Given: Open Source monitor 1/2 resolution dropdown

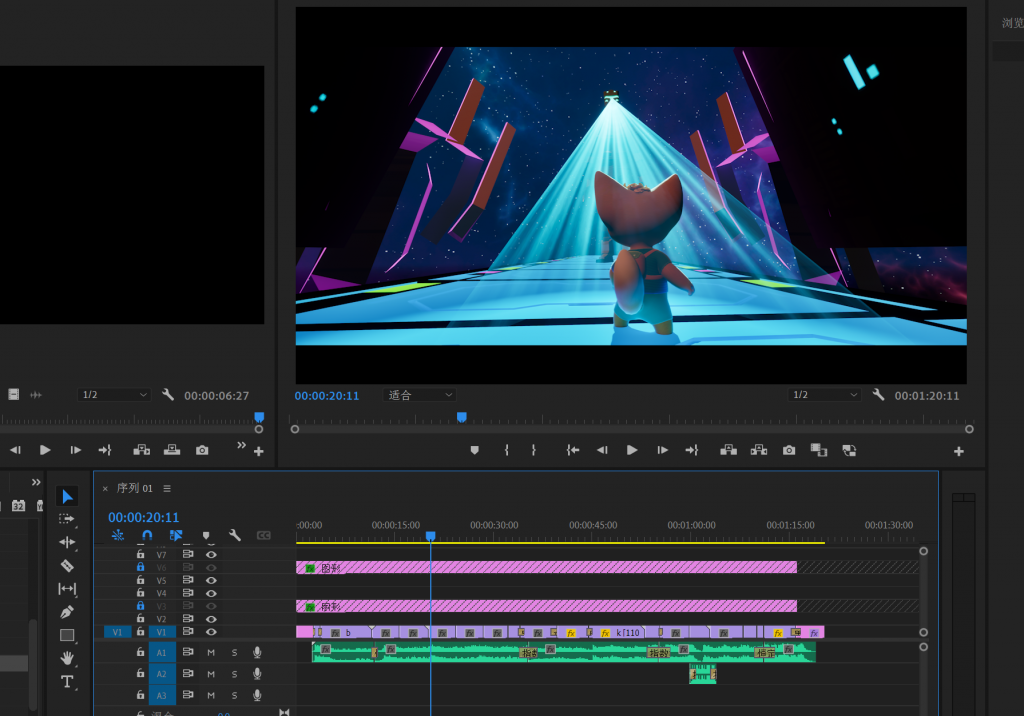Looking at the screenshot, I should click(114, 395).
